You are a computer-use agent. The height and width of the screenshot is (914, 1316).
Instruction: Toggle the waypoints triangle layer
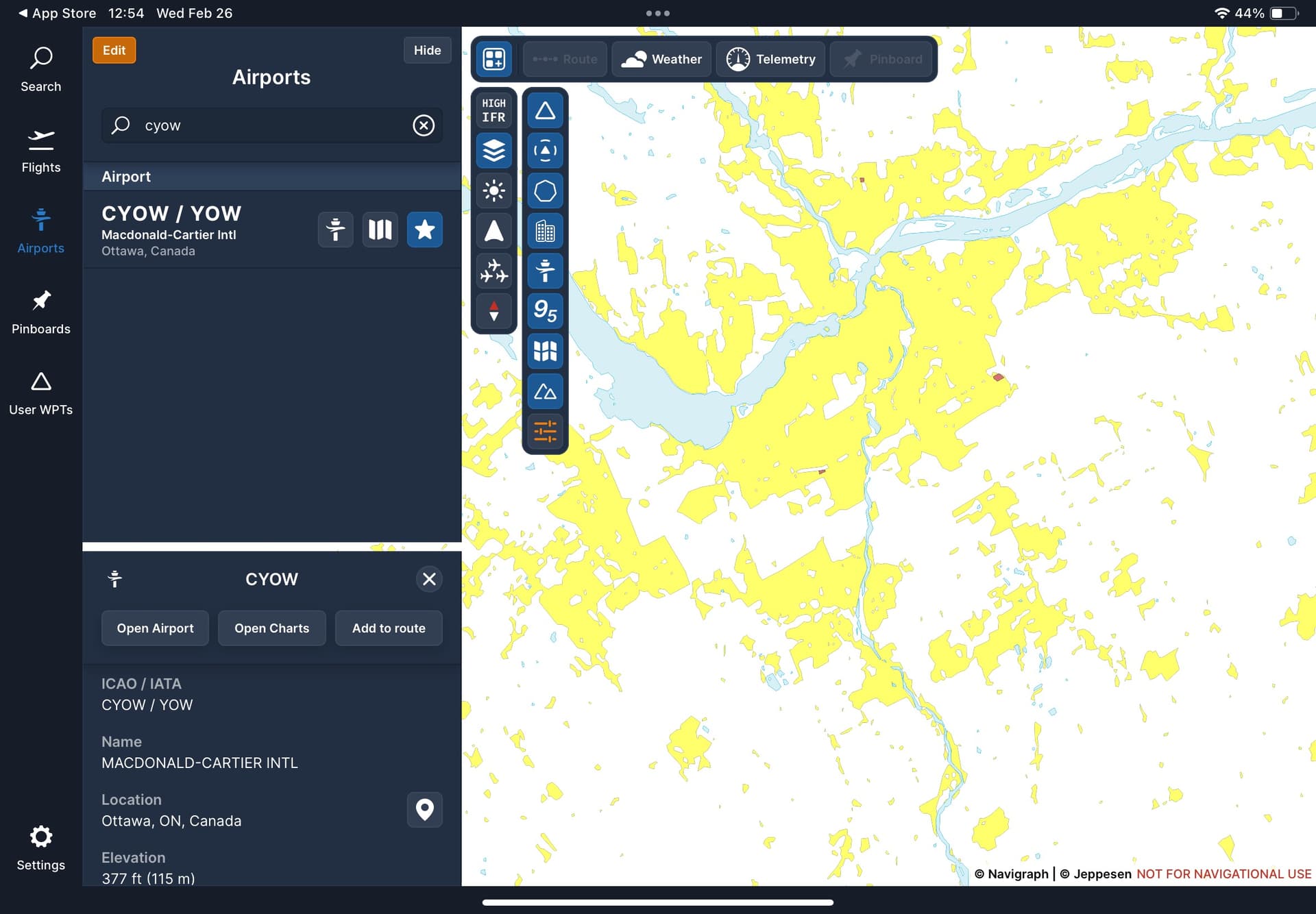pos(545,110)
